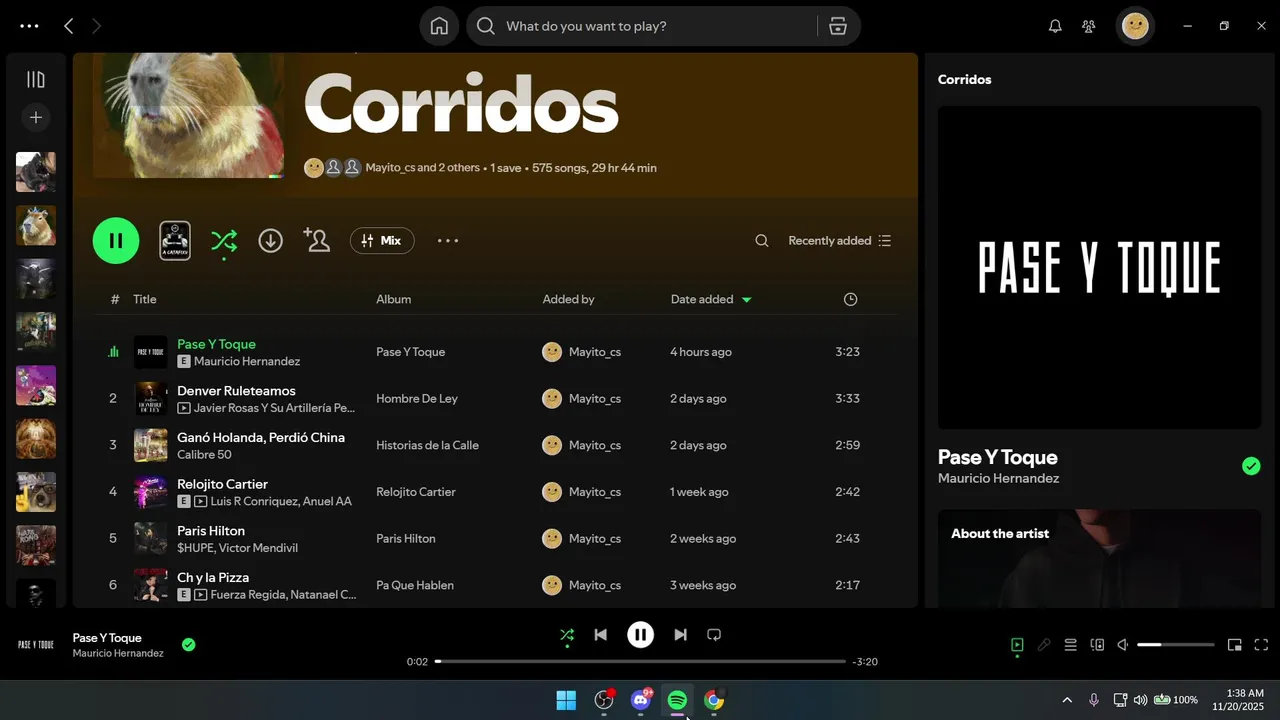Mute the volume speaker icon
Screen dimensions: 1280x720
point(1123,645)
